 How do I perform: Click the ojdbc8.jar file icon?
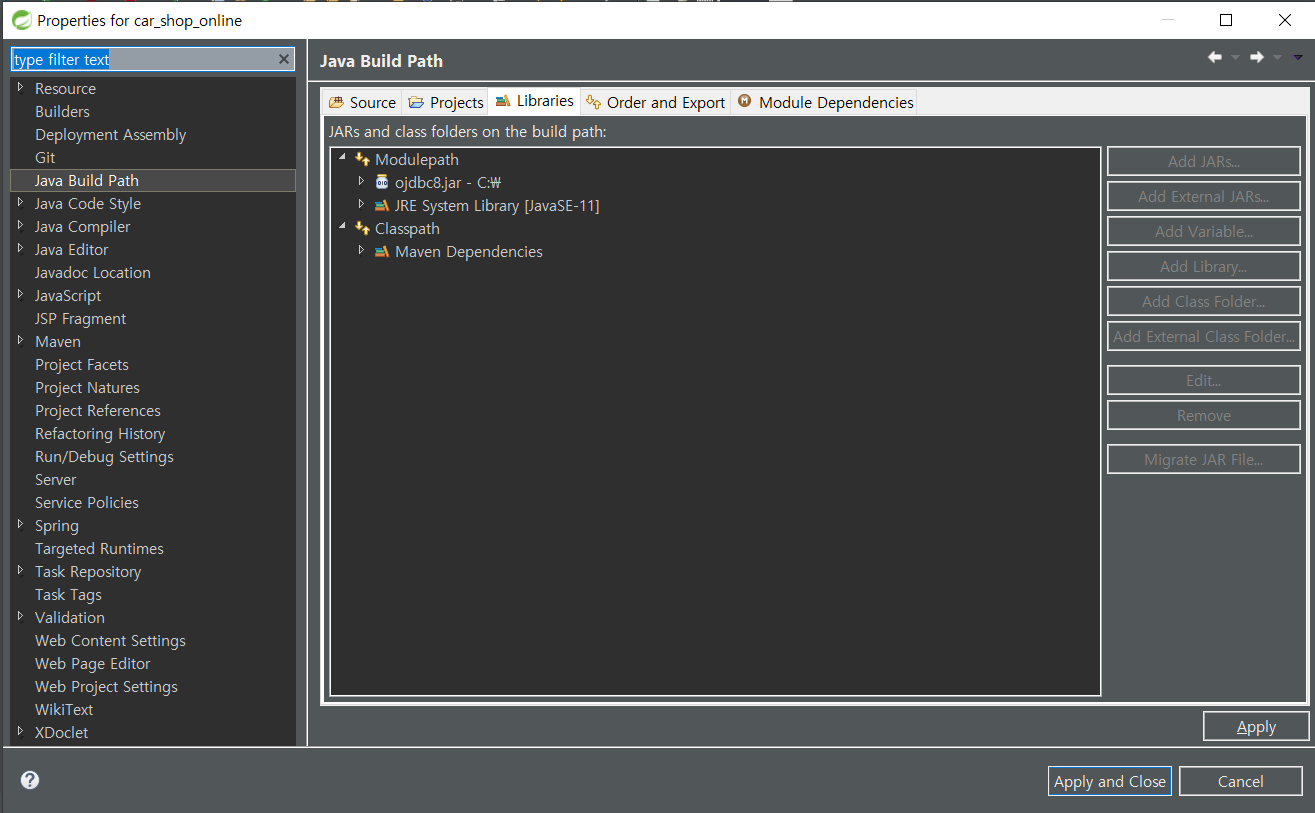tap(382, 182)
